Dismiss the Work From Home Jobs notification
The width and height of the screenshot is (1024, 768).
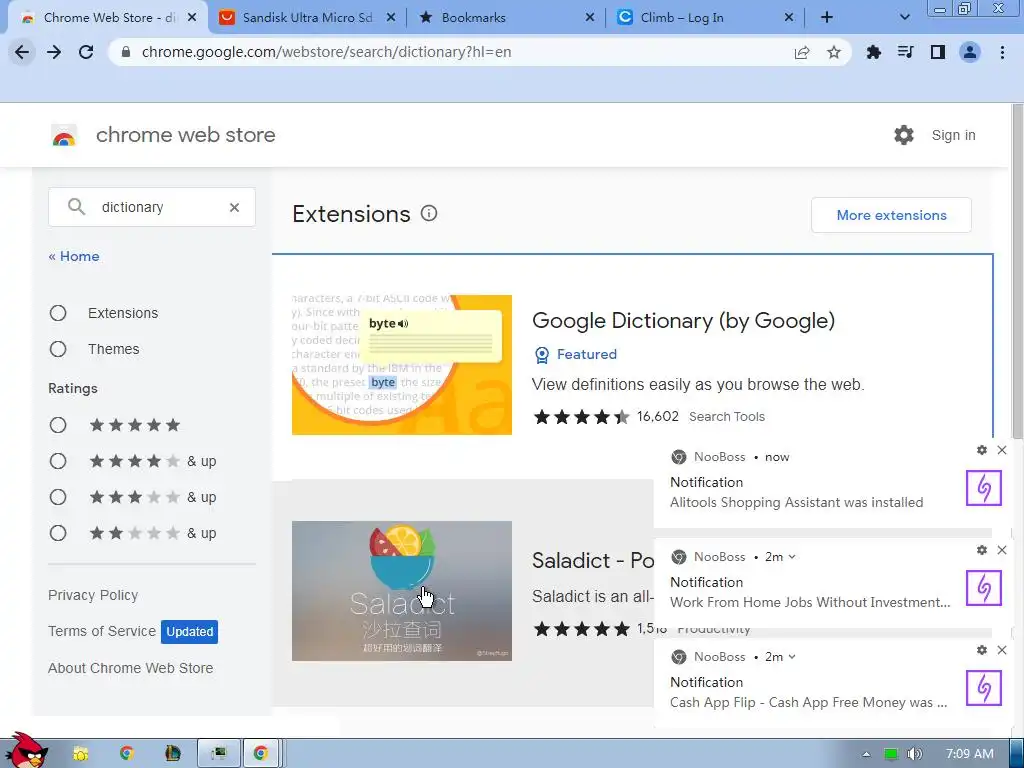coord(1002,550)
